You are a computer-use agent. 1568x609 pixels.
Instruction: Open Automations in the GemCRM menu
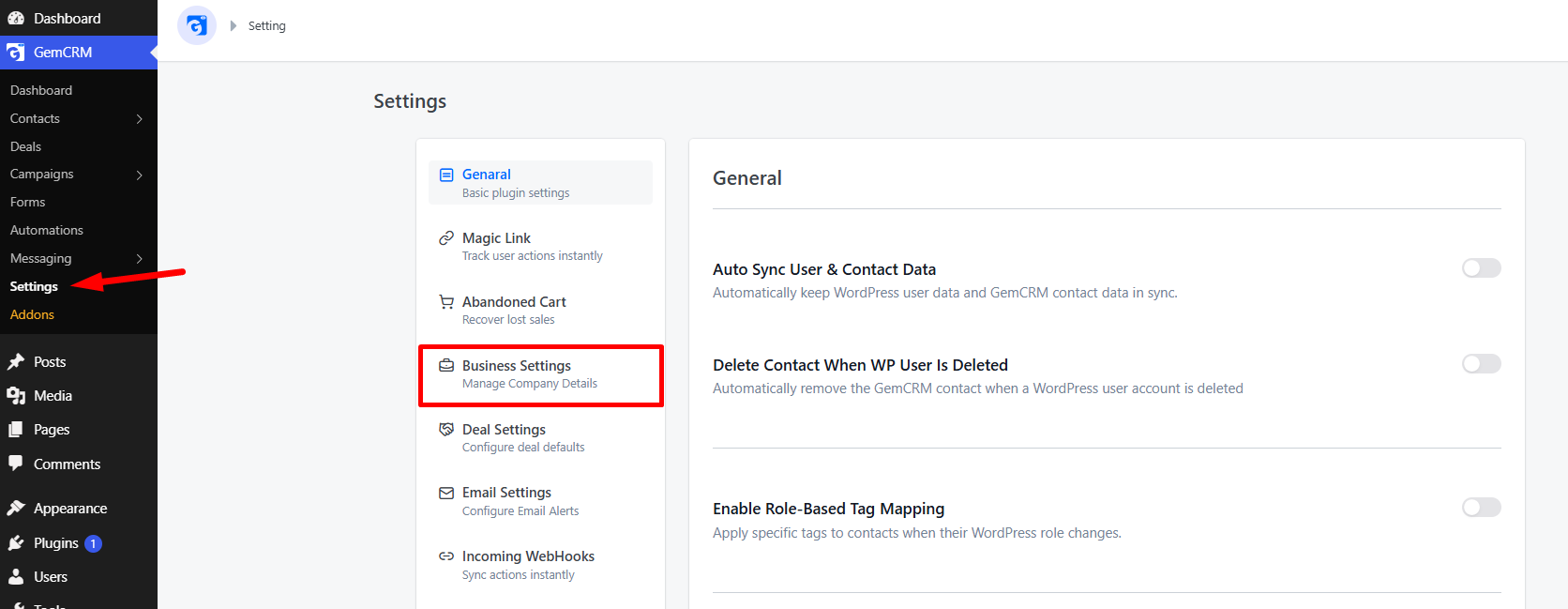point(47,230)
